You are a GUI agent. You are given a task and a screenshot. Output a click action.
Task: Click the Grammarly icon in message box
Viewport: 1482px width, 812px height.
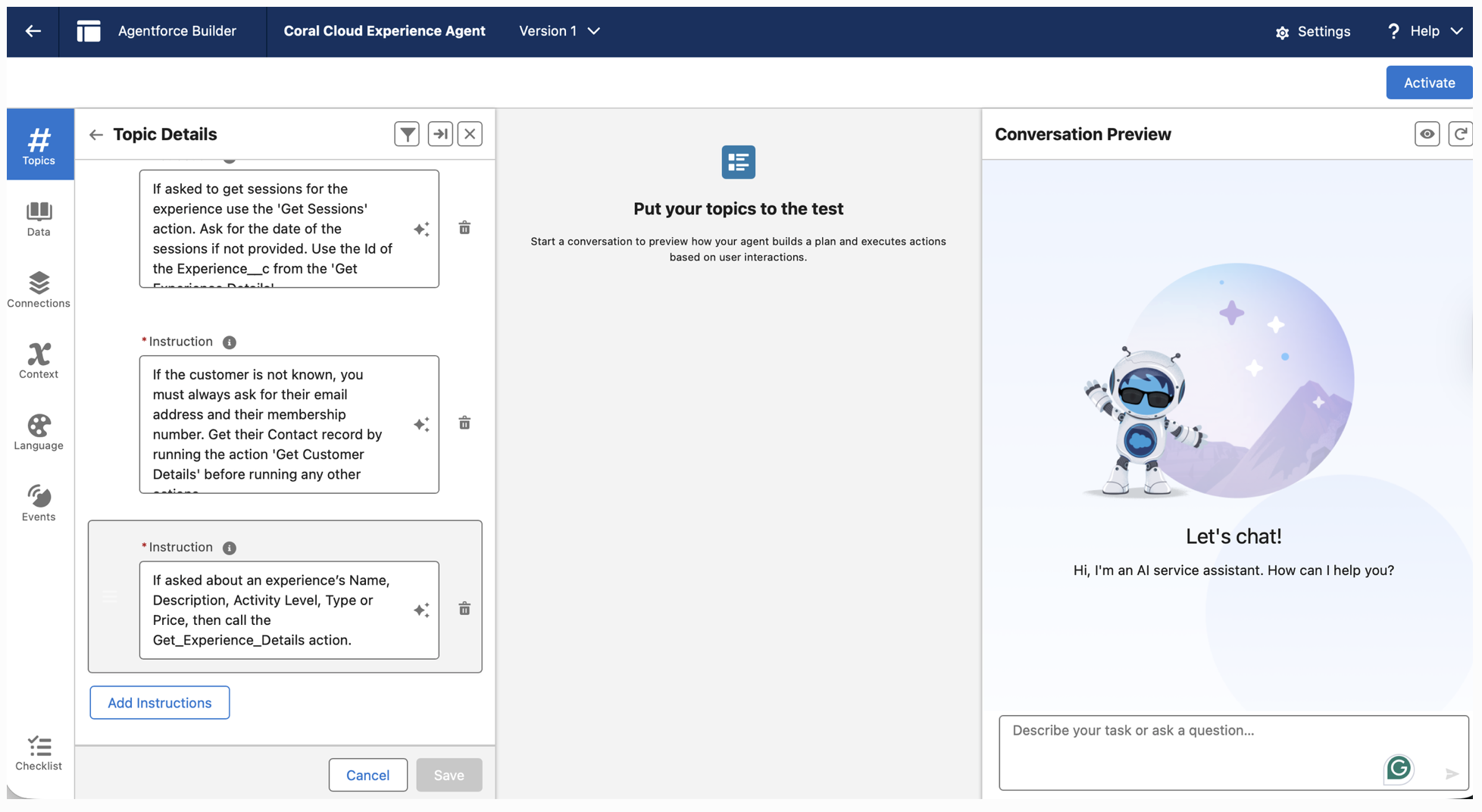[1399, 768]
